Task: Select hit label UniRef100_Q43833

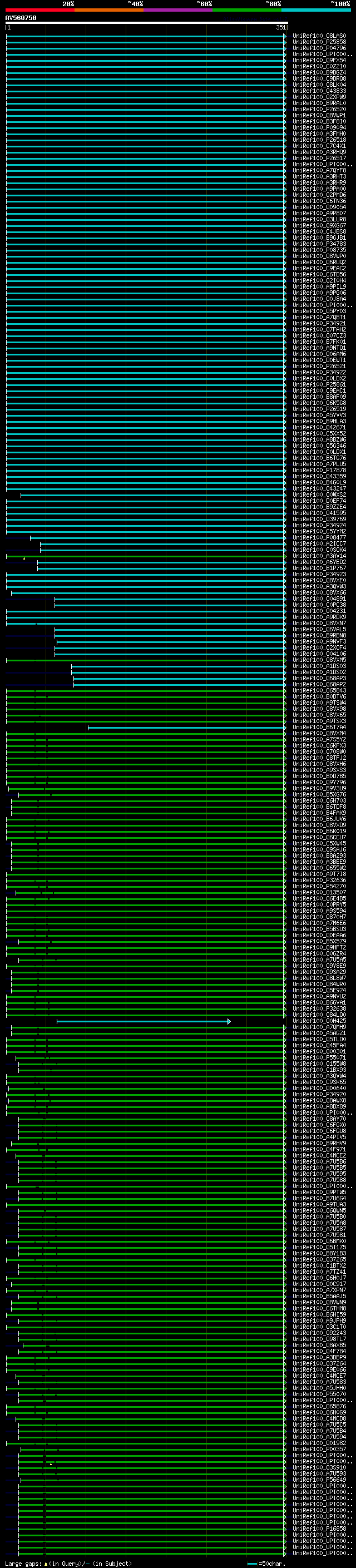Action: [x=319, y=91]
